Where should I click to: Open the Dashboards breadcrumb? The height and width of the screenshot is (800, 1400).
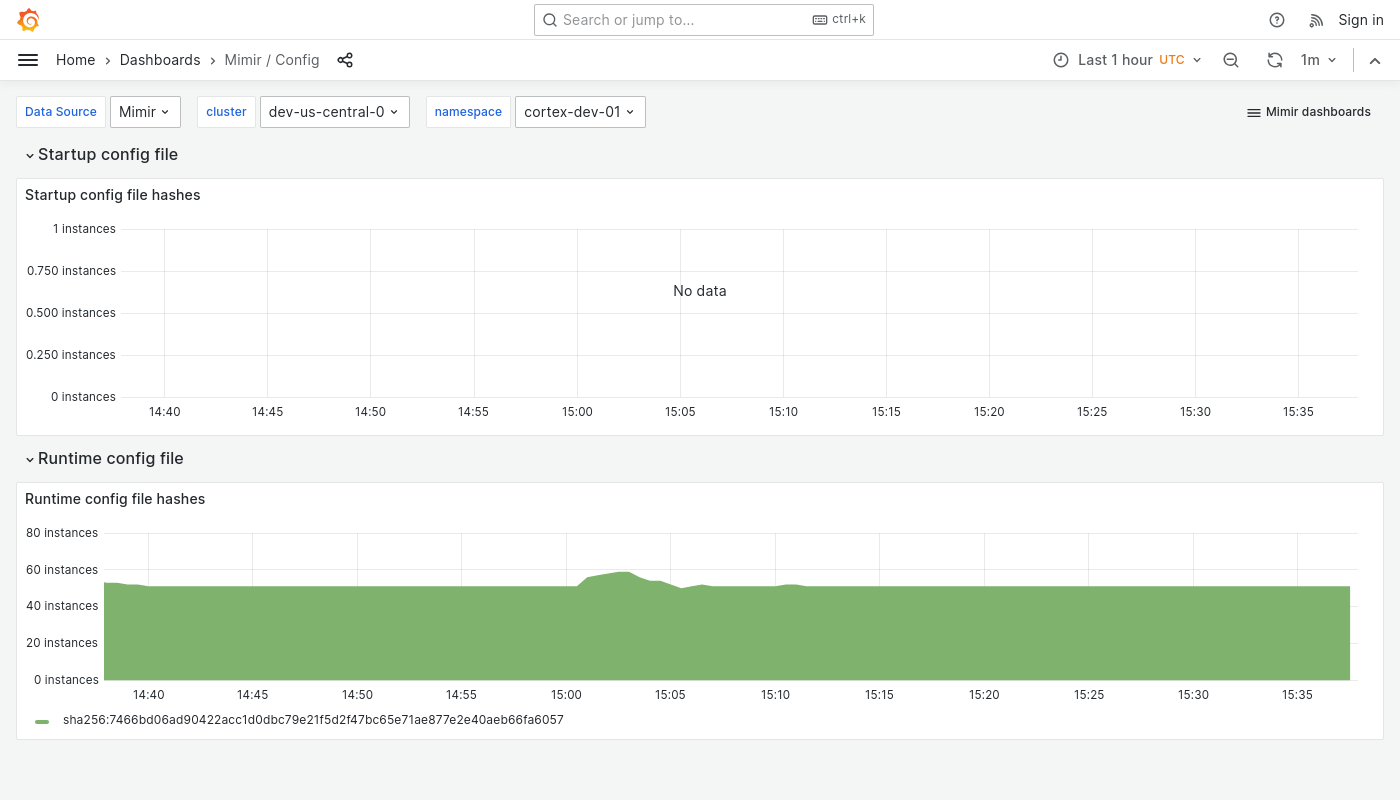tap(159, 60)
